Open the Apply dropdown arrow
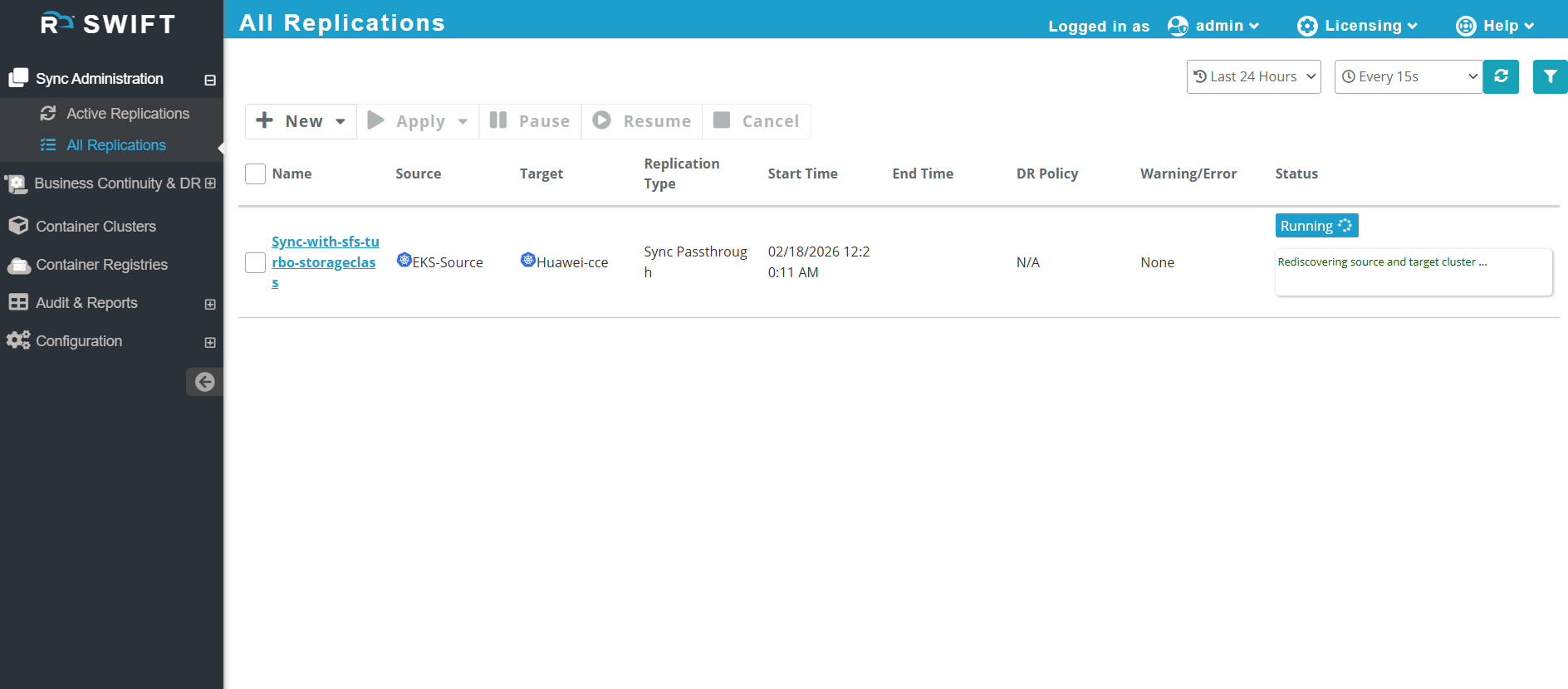This screenshot has width=1568, height=689. point(463,121)
